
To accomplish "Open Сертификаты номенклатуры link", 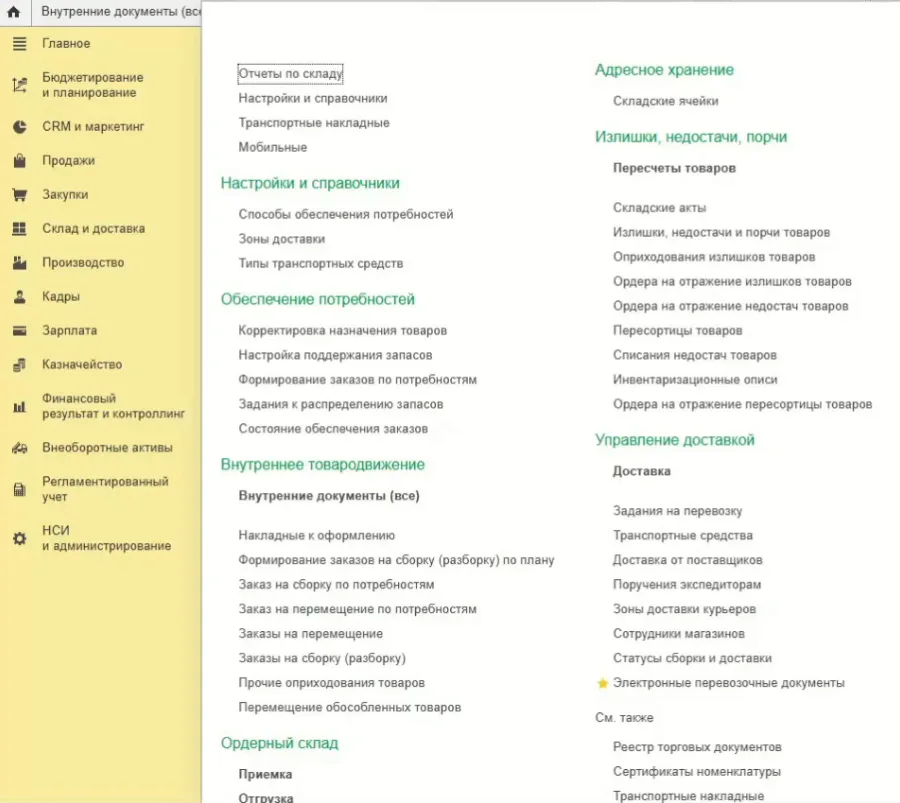I will [697, 771].
